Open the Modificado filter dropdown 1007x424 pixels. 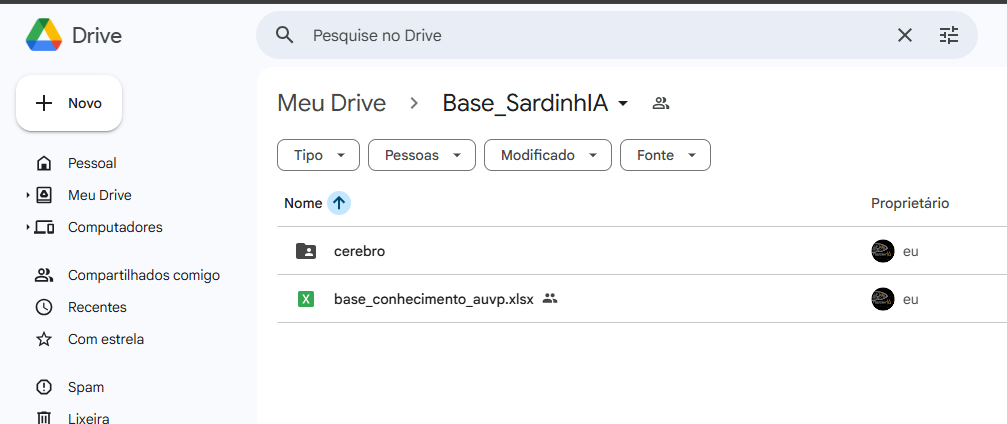547,155
